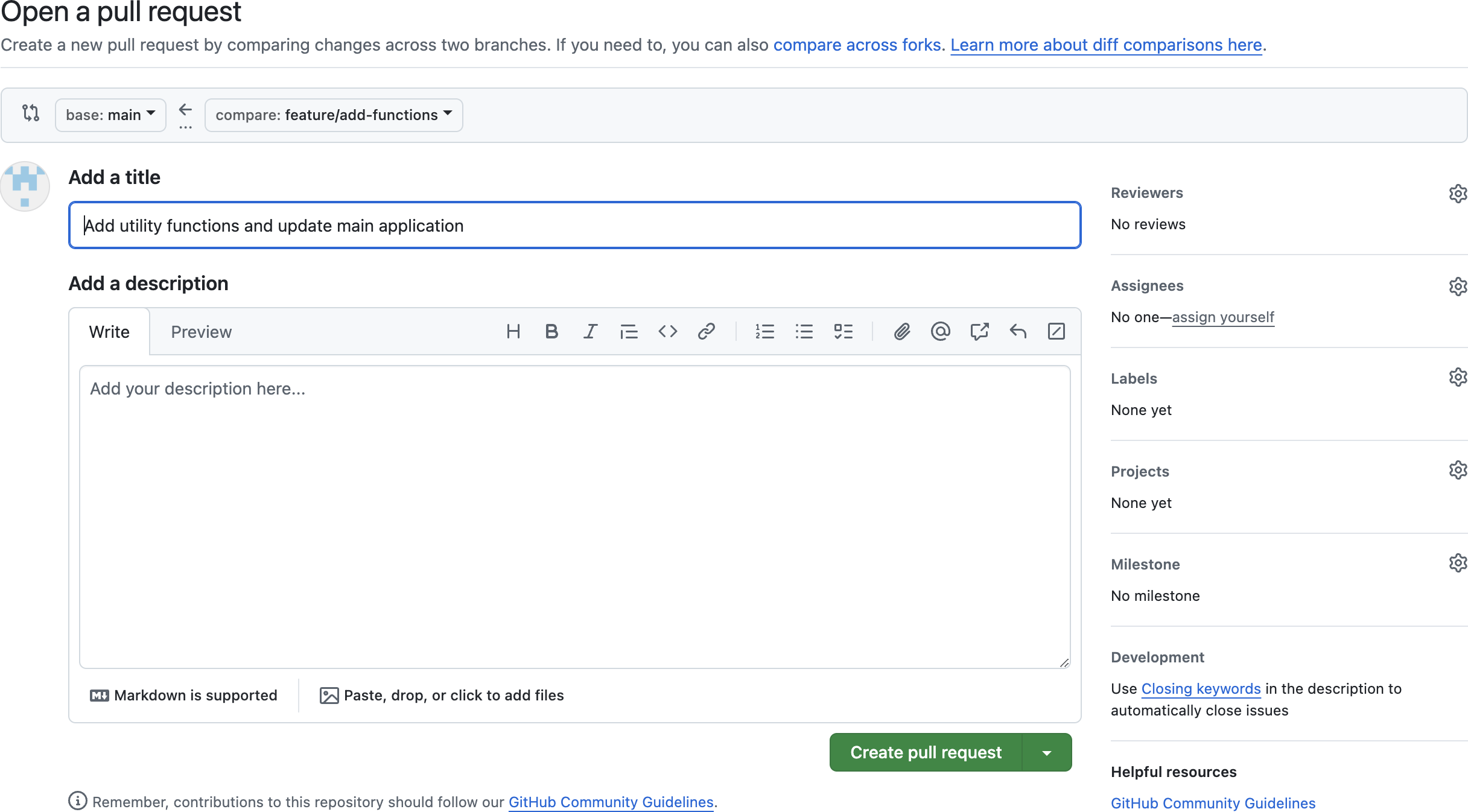
Task: Attach files using paperclip icon
Action: click(x=901, y=331)
